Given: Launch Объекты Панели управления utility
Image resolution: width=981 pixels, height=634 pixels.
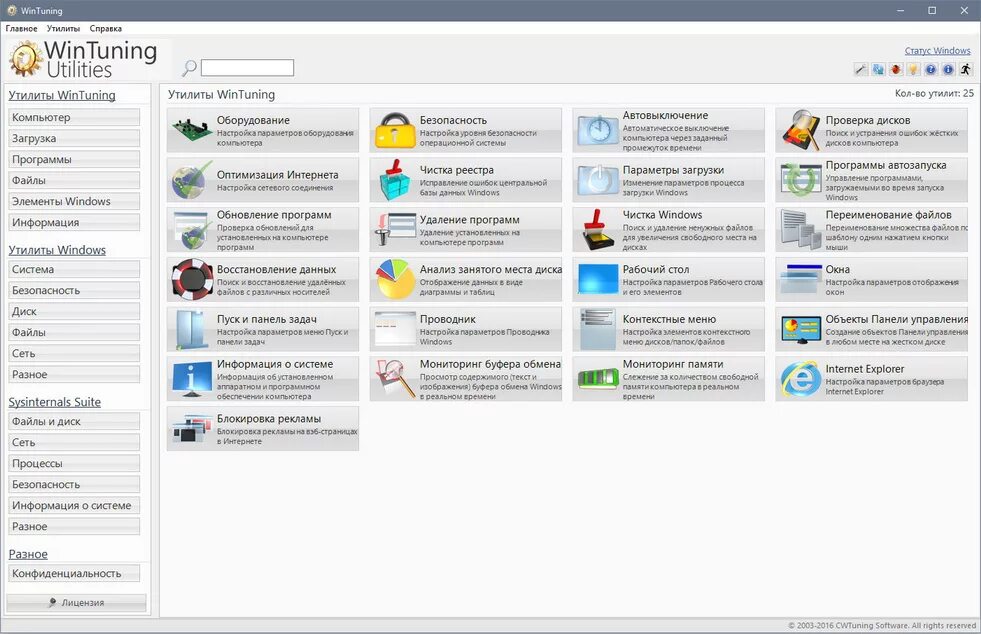Looking at the screenshot, I should [872, 329].
